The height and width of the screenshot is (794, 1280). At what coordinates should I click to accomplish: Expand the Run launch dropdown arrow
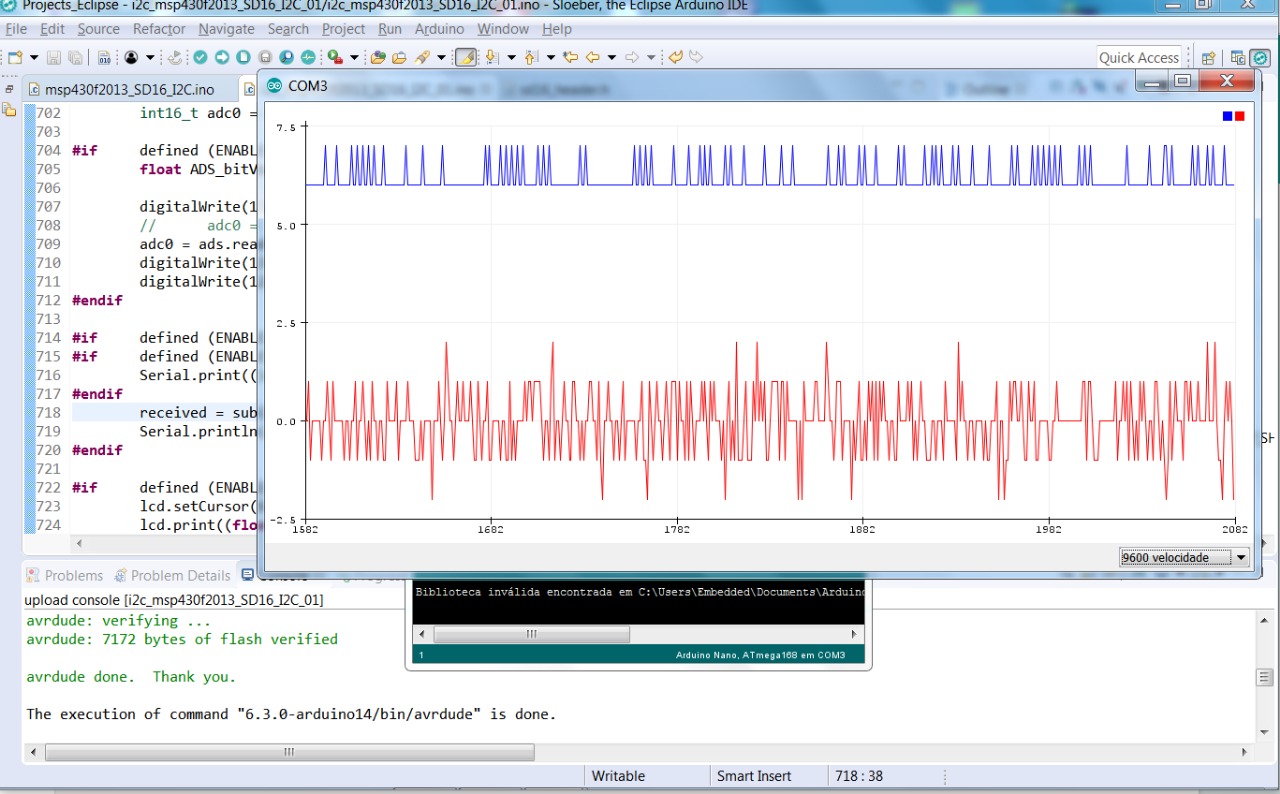pyautogui.click(x=354, y=58)
